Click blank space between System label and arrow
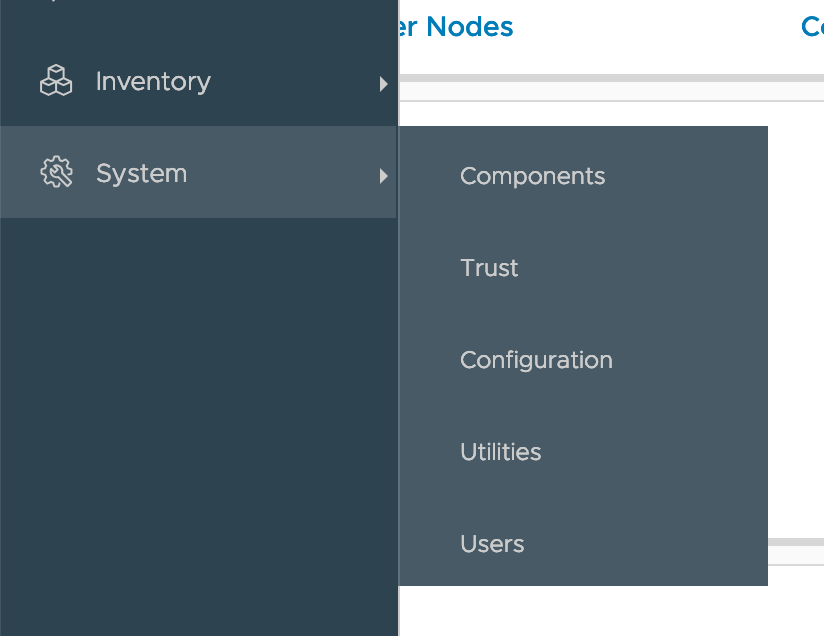 (x=280, y=173)
